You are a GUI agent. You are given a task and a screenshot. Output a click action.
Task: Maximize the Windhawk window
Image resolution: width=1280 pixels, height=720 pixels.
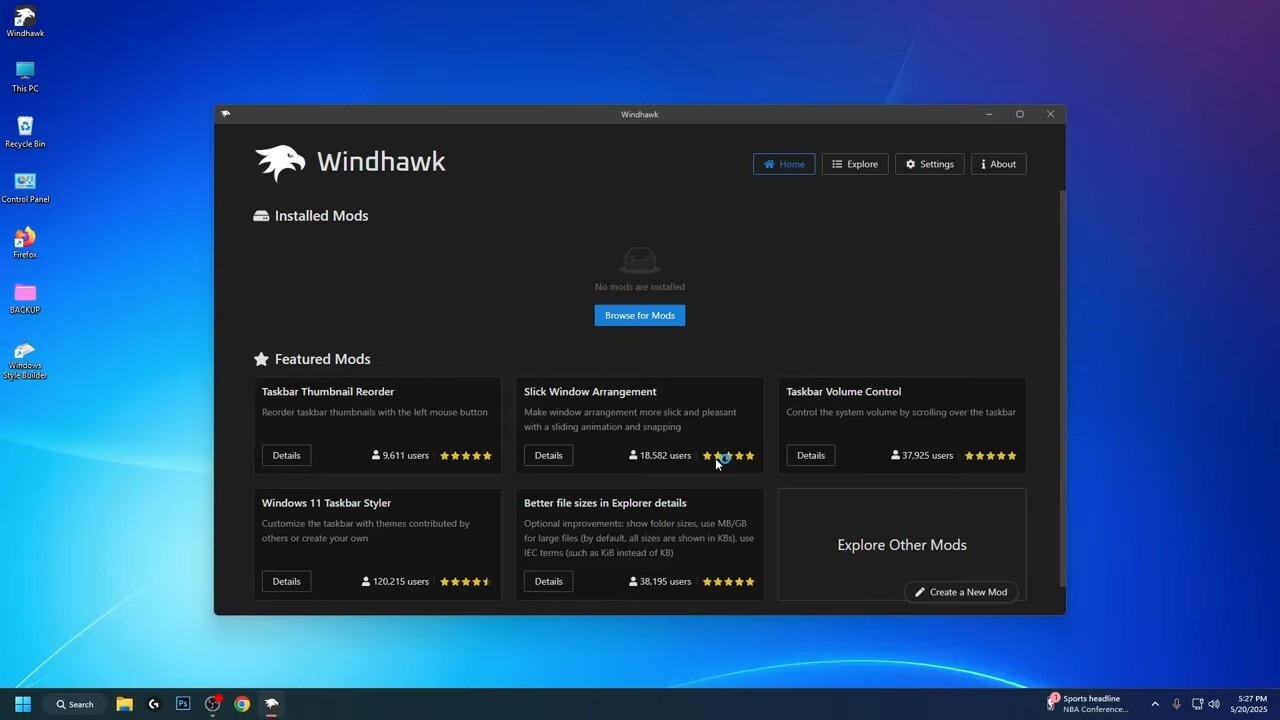tap(1020, 114)
